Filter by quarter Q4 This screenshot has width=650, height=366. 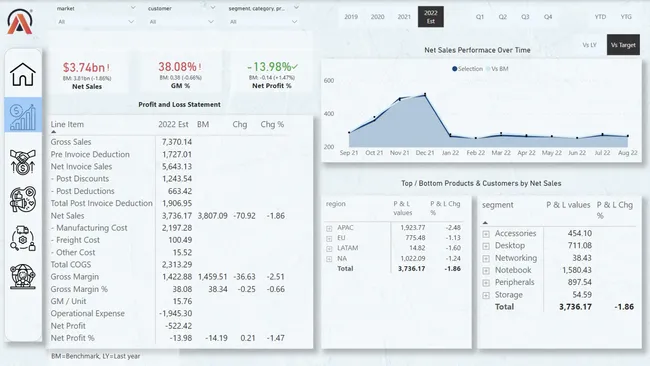548,17
